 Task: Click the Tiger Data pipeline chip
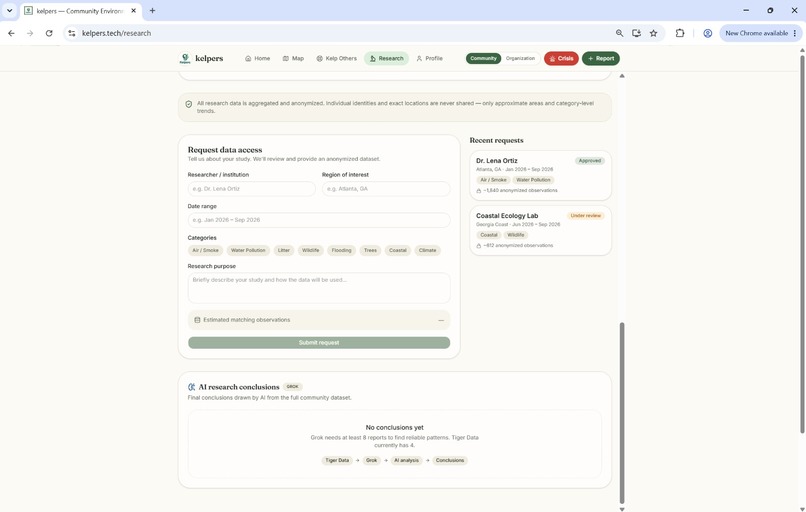pos(337,461)
